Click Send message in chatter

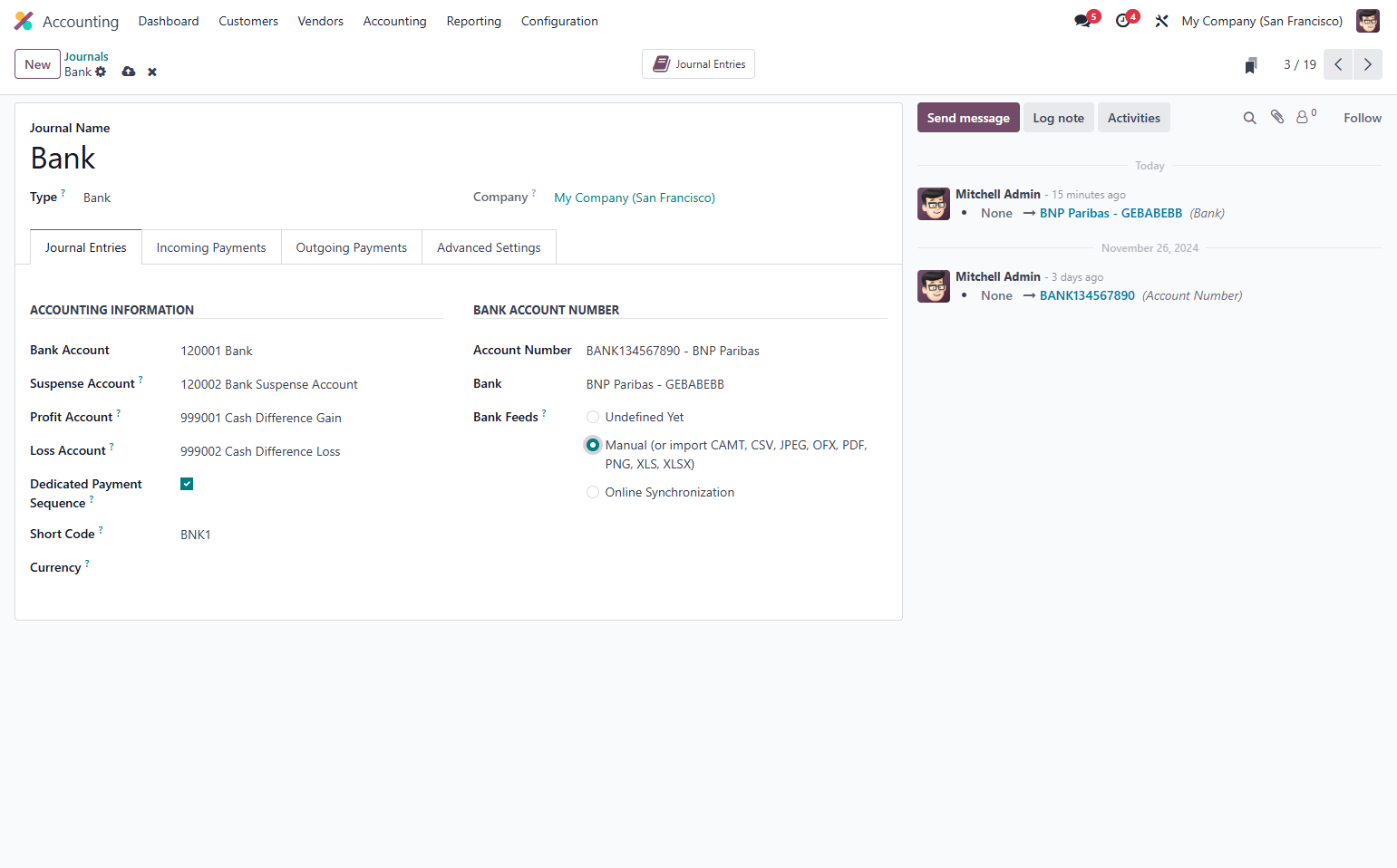(968, 118)
